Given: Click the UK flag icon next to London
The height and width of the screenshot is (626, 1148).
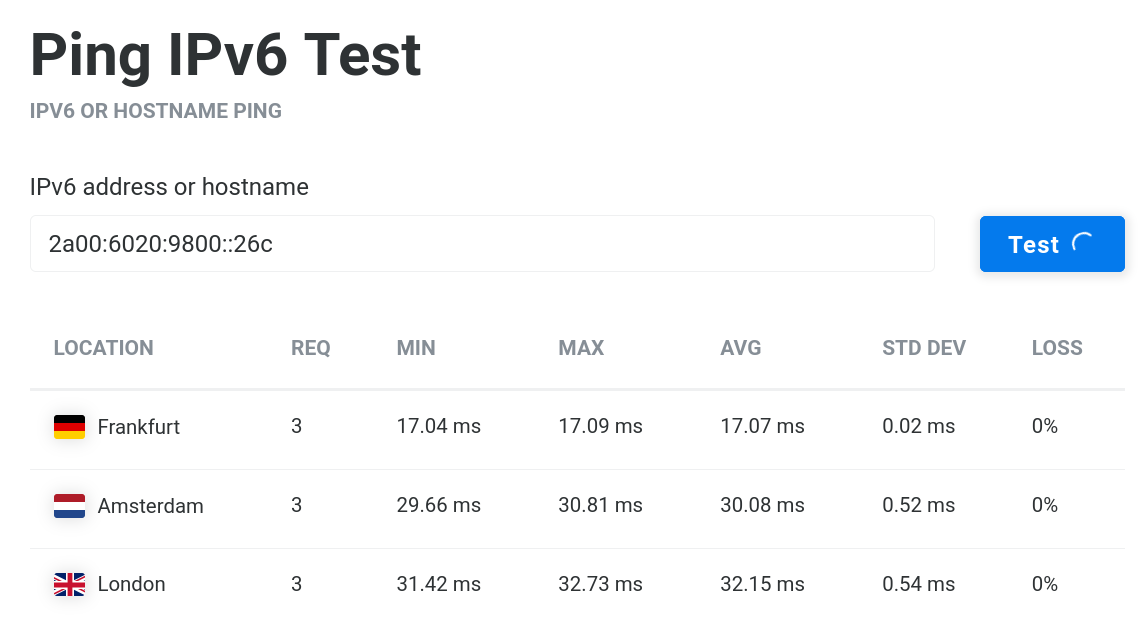Looking at the screenshot, I should 70,584.
